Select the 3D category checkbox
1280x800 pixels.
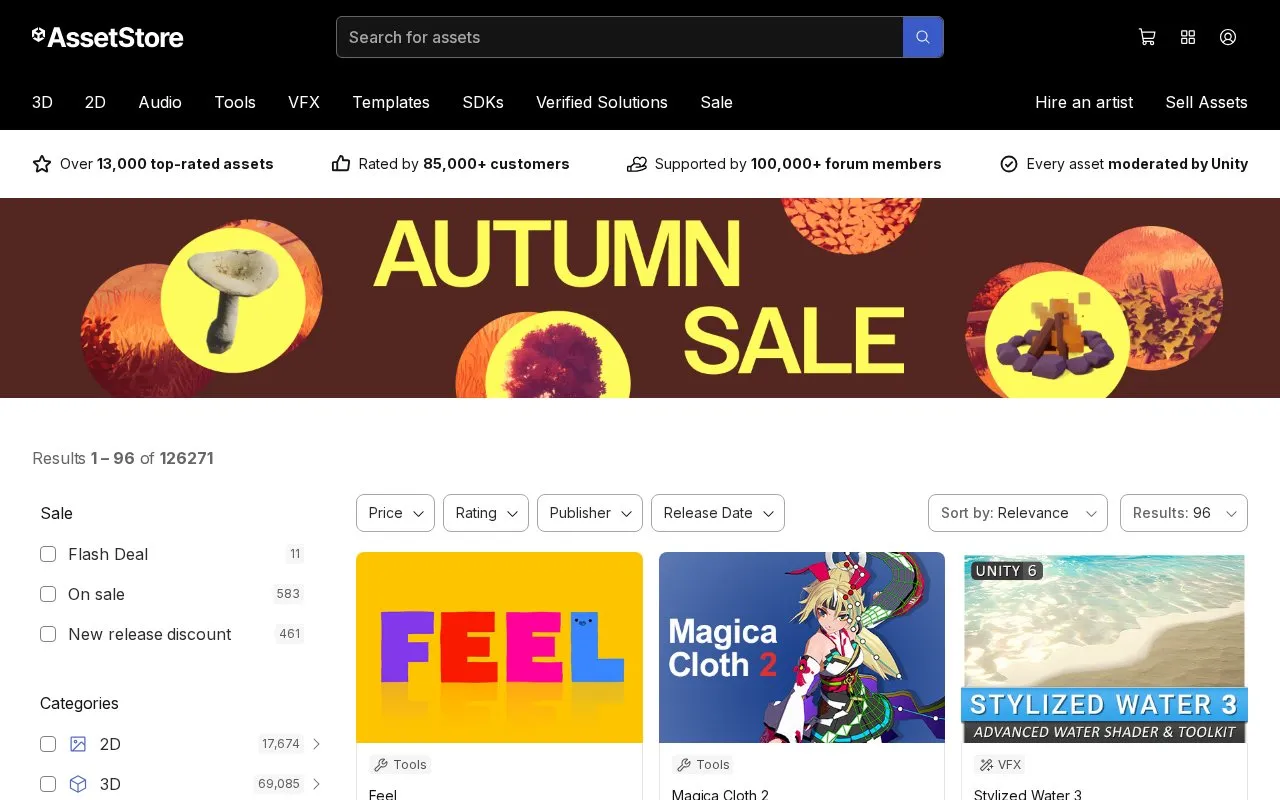tap(48, 784)
